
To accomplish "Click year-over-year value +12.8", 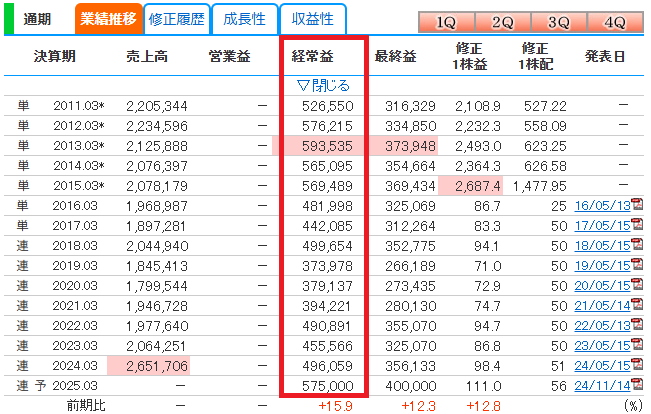I will point(484,406).
